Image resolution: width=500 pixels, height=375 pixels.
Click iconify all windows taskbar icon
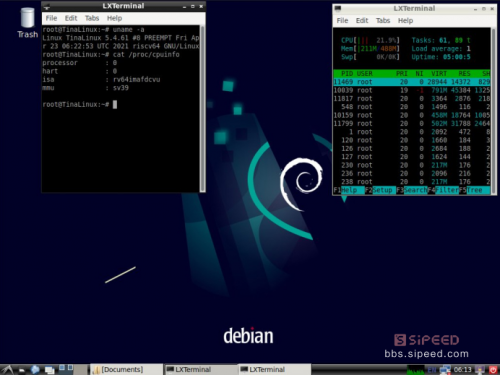coord(50,370)
